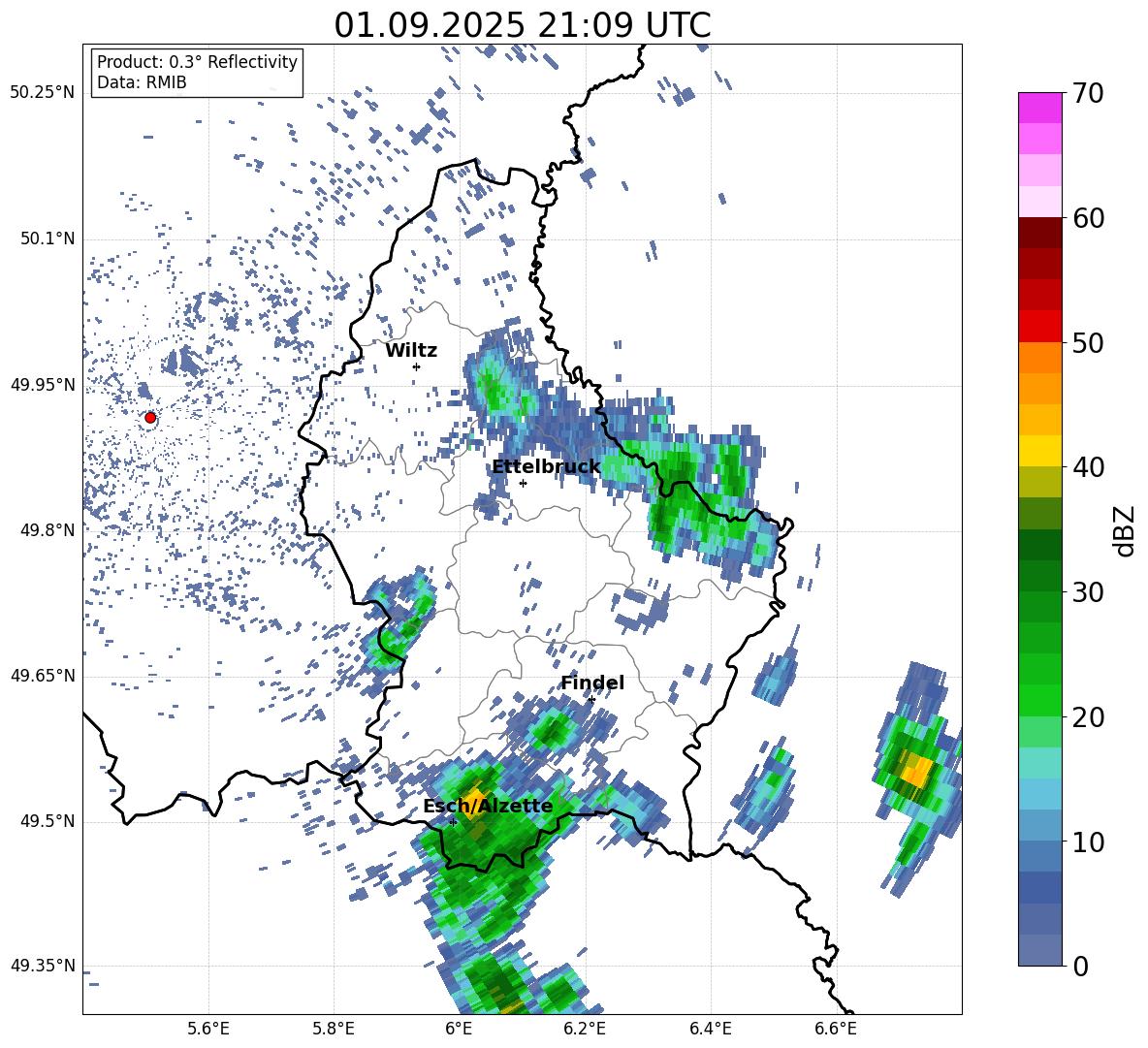Click the yellow echo core above Esch/Alzette label

pyautogui.click(x=475, y=797)
